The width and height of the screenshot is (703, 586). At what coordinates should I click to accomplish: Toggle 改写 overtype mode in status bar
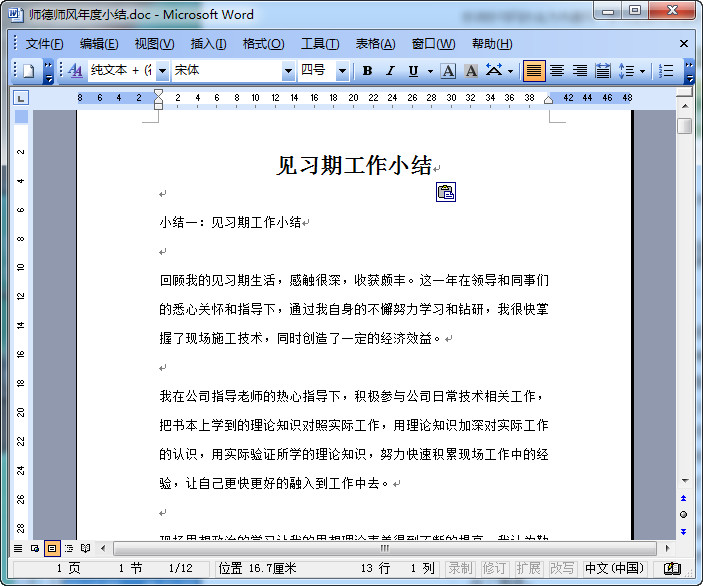[562, 569]
